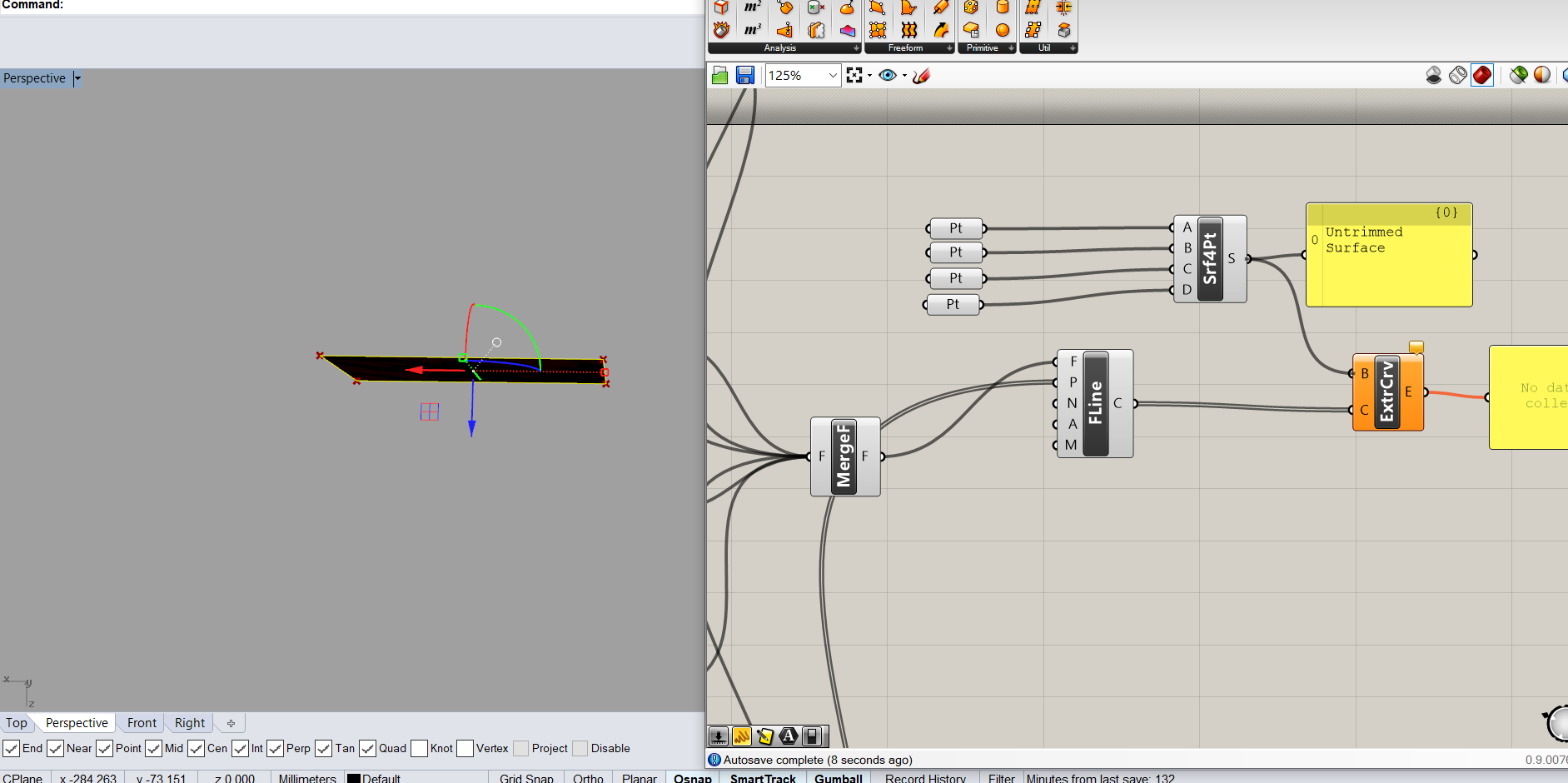The width and height of the screenshot is (1568, 783).
Task: Toggle the Mid osnap checkbox
Action: (154, 749)
